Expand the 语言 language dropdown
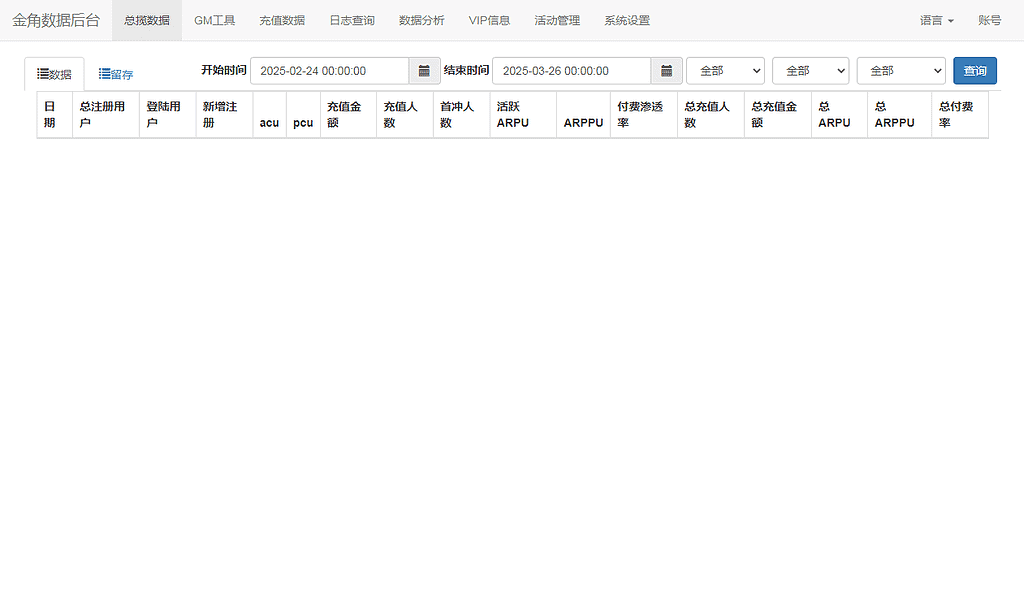The width and height of the screenshot is (1024, 597). (937, 20)
